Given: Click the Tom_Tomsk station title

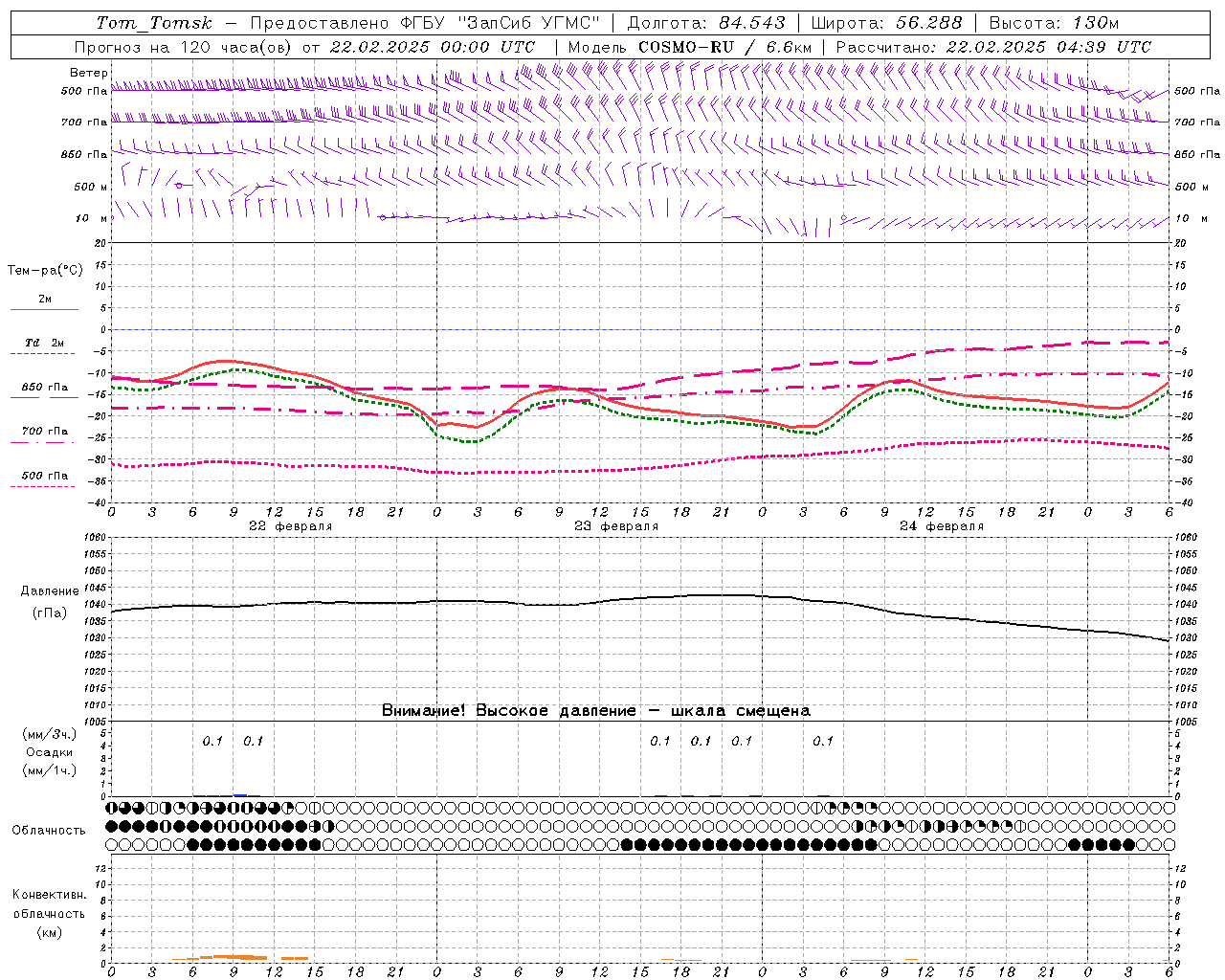Looking at the screenshot, I should pos(154,23).
